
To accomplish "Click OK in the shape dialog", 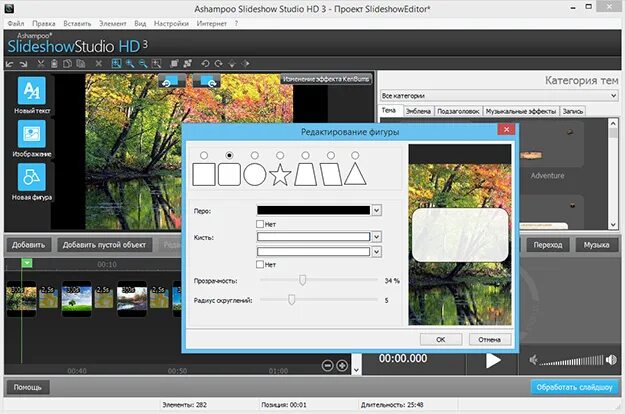I will pyautogui.click(x=441, y=339).
